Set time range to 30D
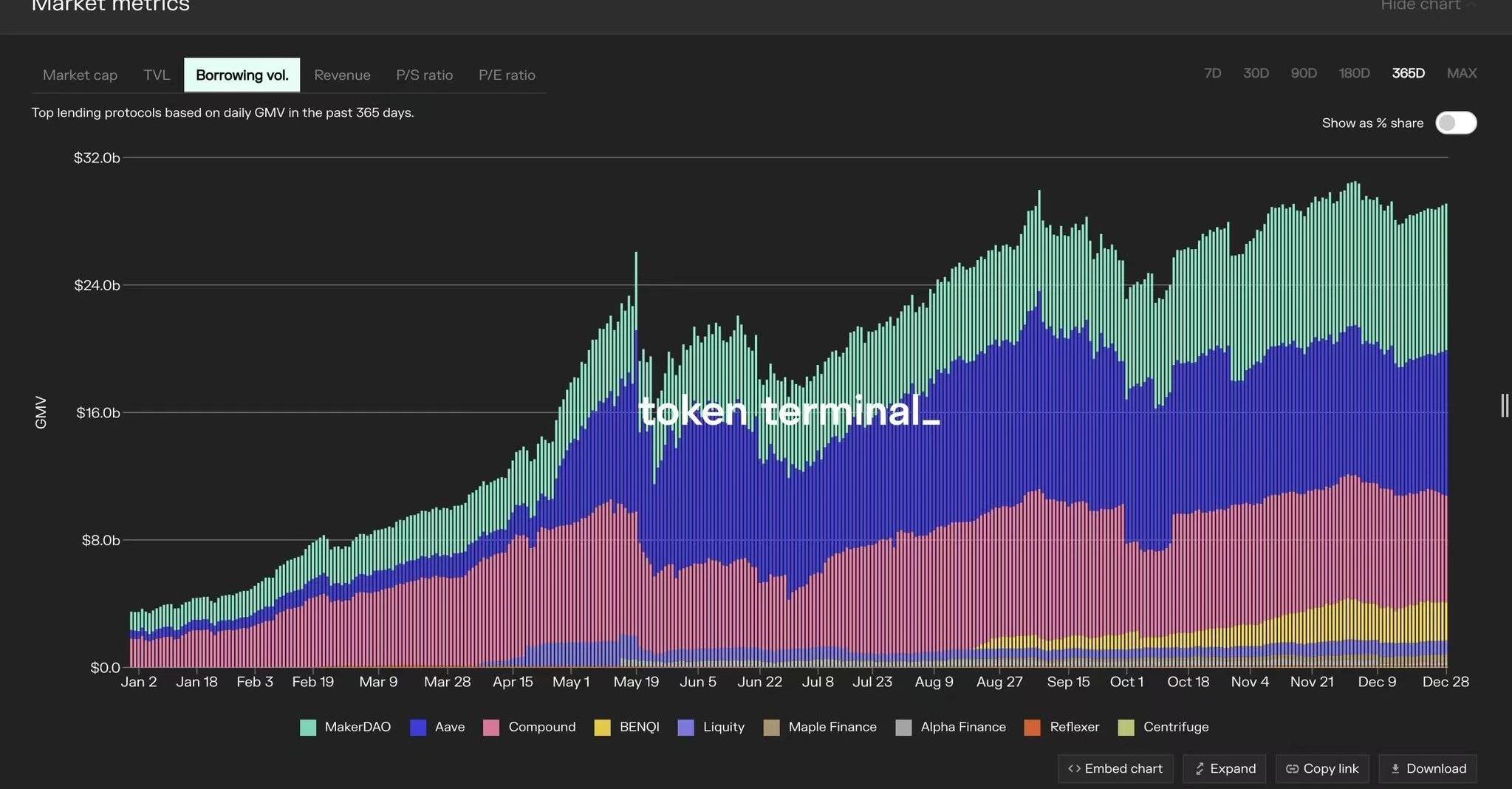 1256,73
